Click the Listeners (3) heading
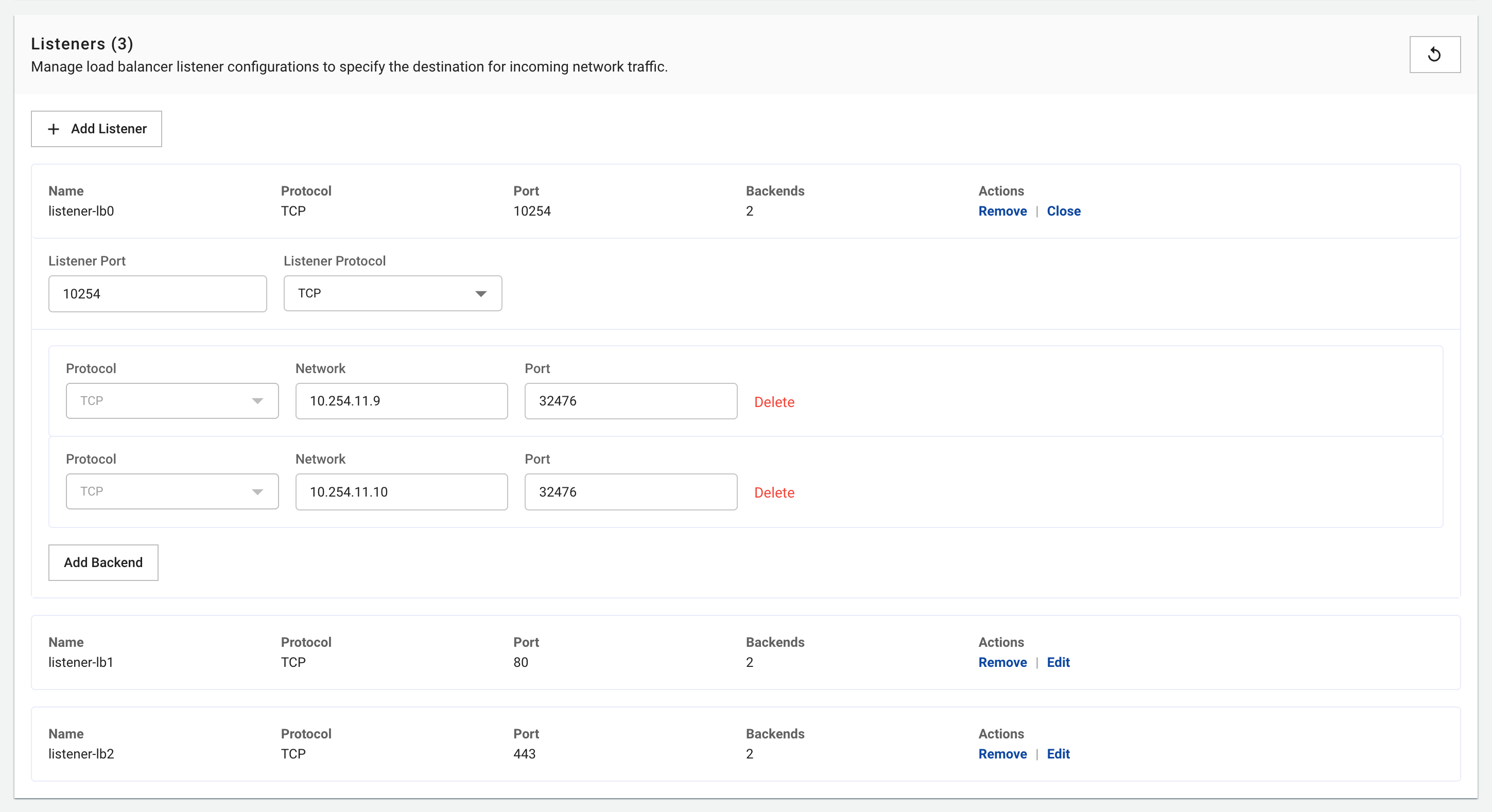This screenshot has height=812, width=1492. [x=82, y=44]
